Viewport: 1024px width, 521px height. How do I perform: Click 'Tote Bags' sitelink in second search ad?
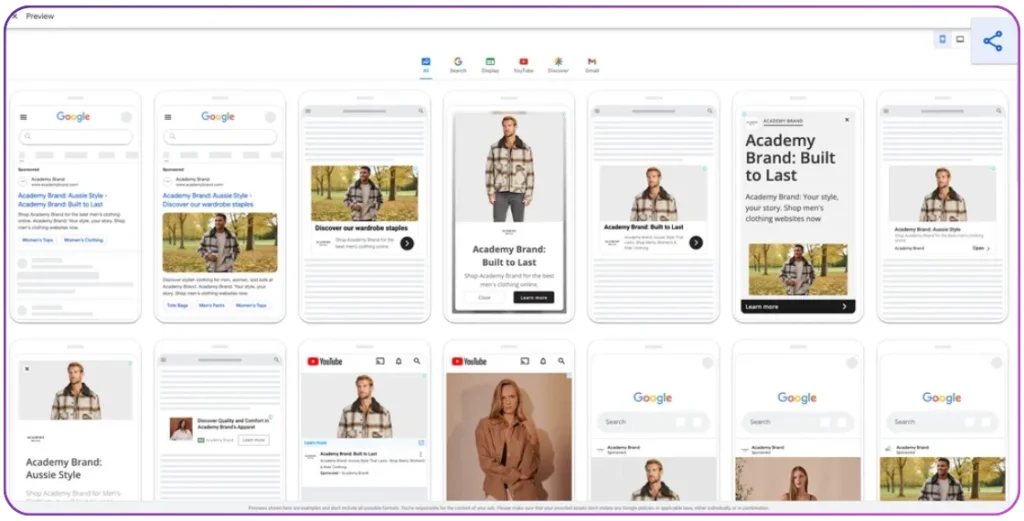coord(177,305)
